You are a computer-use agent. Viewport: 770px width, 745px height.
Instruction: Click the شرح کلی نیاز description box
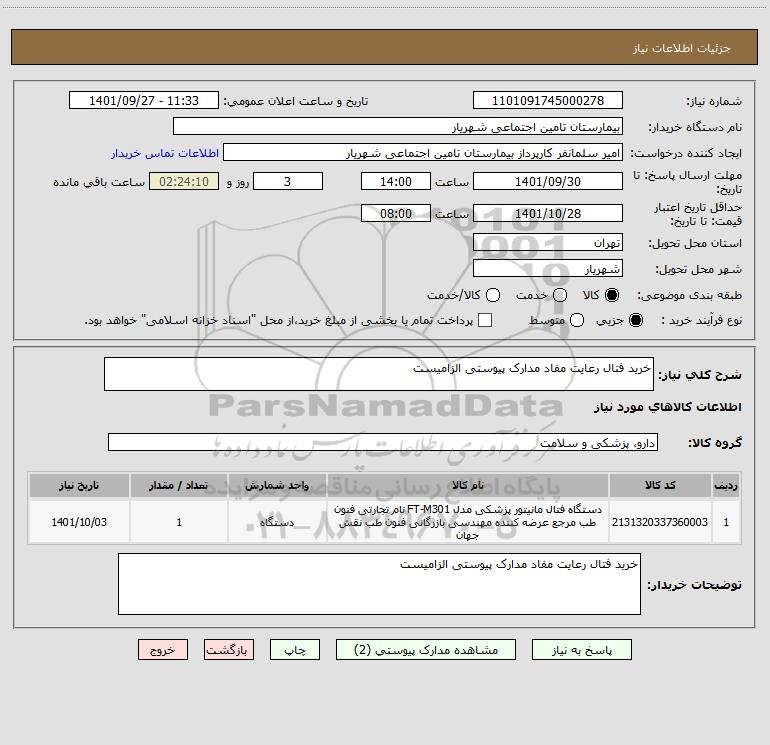click(379, 374)
